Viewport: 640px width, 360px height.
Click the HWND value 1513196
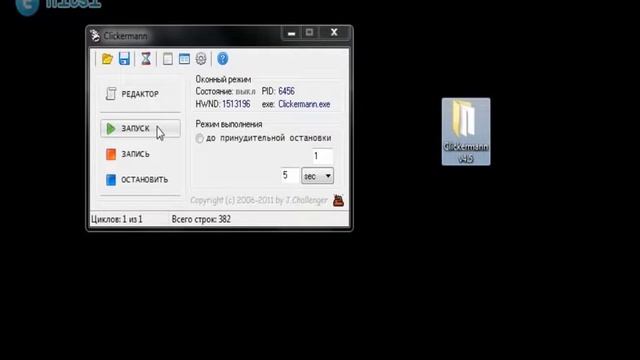[236, 104]
